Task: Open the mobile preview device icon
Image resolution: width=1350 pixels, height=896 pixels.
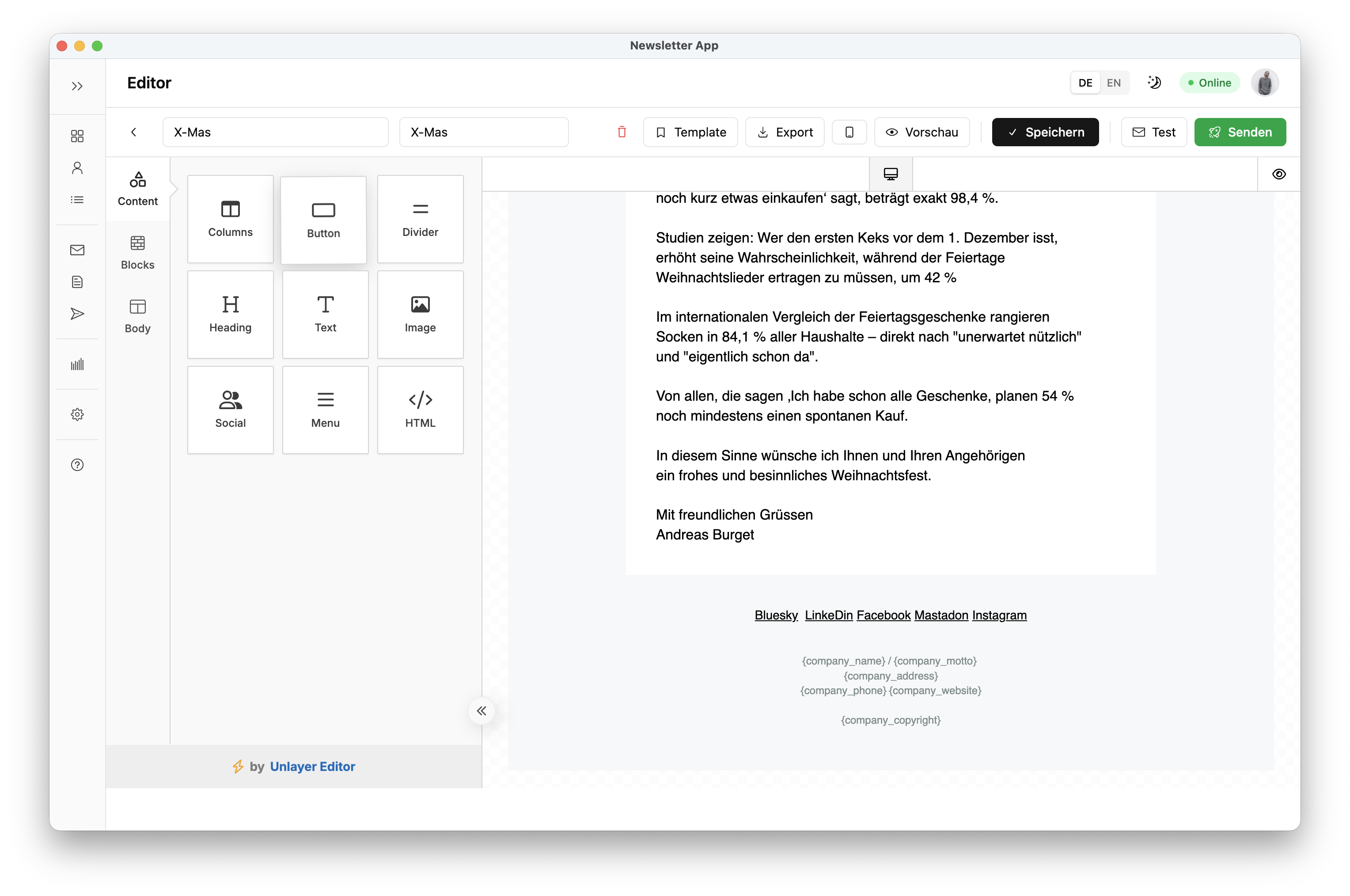Action: point(849,132)
